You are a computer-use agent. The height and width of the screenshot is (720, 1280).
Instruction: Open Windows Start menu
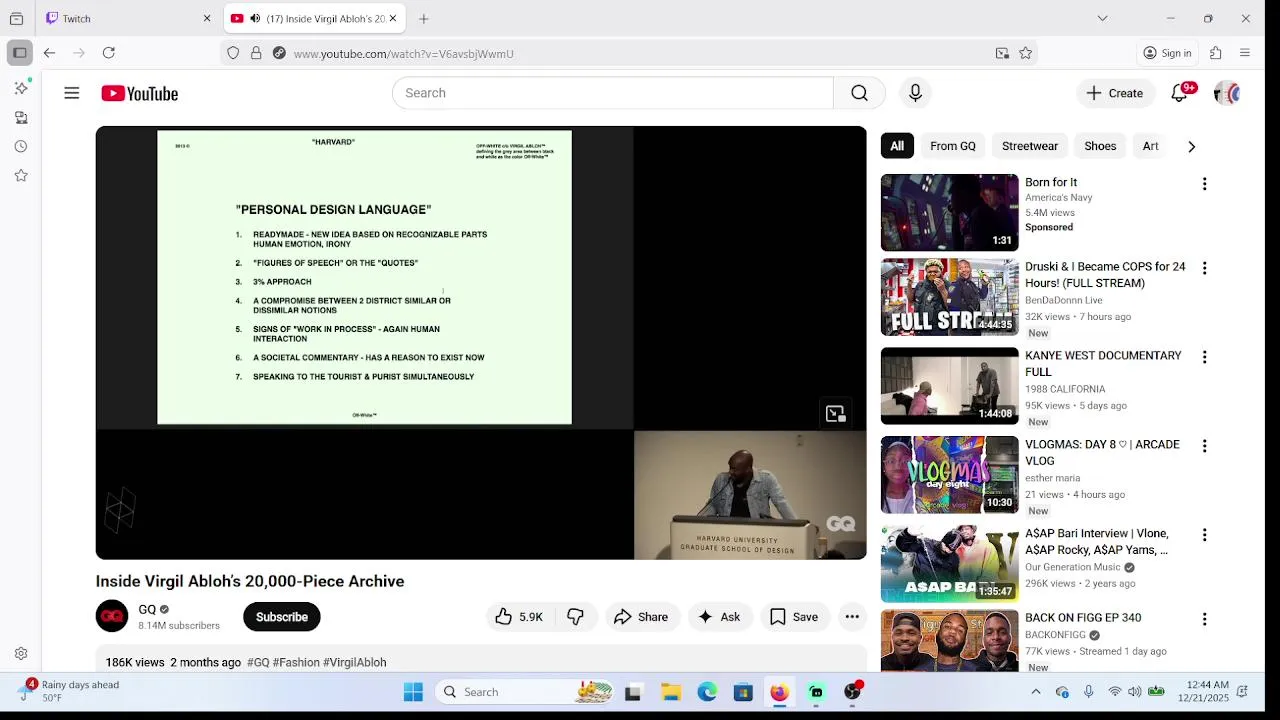pyautogui.click(x=413, y=692)
